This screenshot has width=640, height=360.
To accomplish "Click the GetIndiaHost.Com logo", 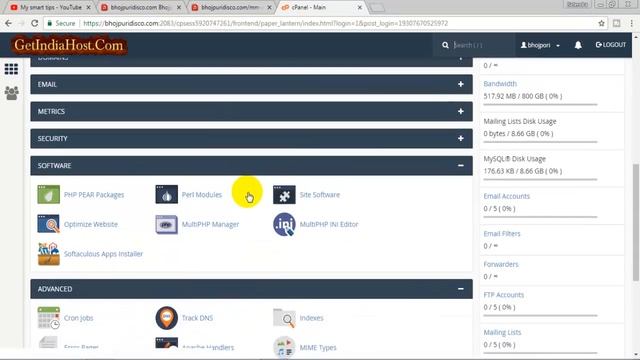I will point(69,45).
